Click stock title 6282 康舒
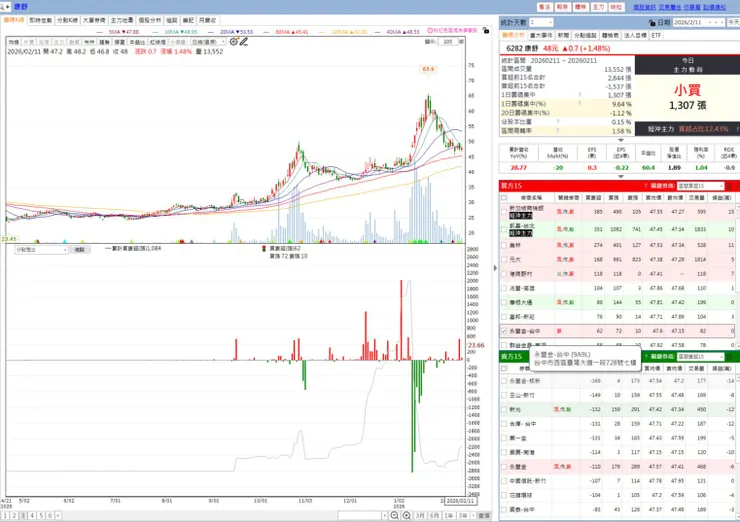This screenshot has height=522, width=740. click(x=522, y=49)
